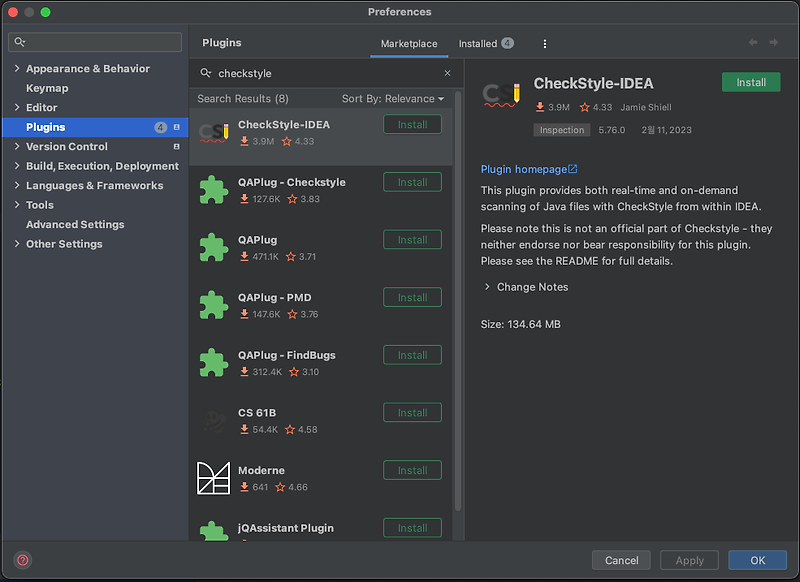Image resolution: width=800 pixels, height=582 pixels.
Task: Select Editor in the settings sidebar
Action: point(40,107)
